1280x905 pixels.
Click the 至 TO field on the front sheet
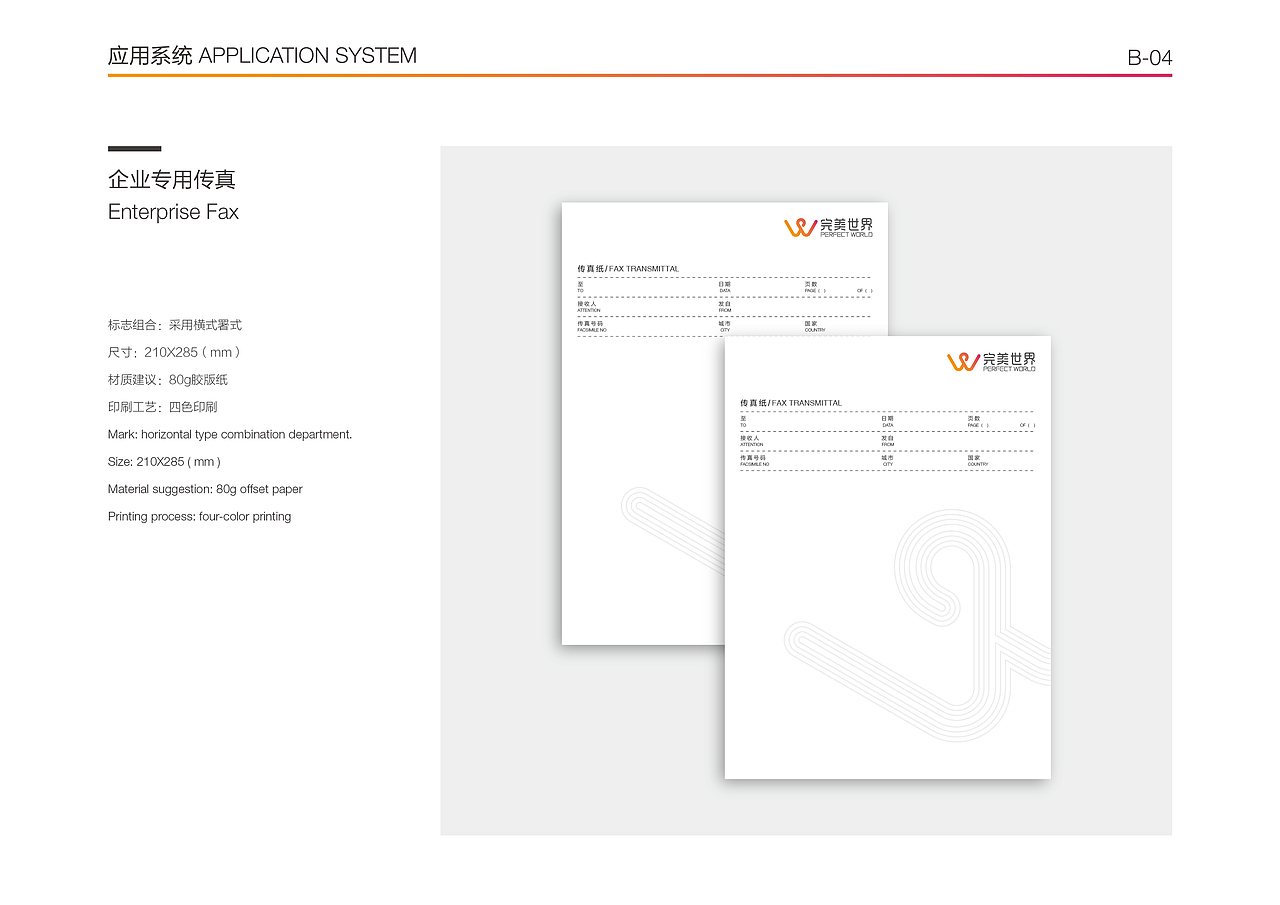pyautogui.click(x=743, y=421)
